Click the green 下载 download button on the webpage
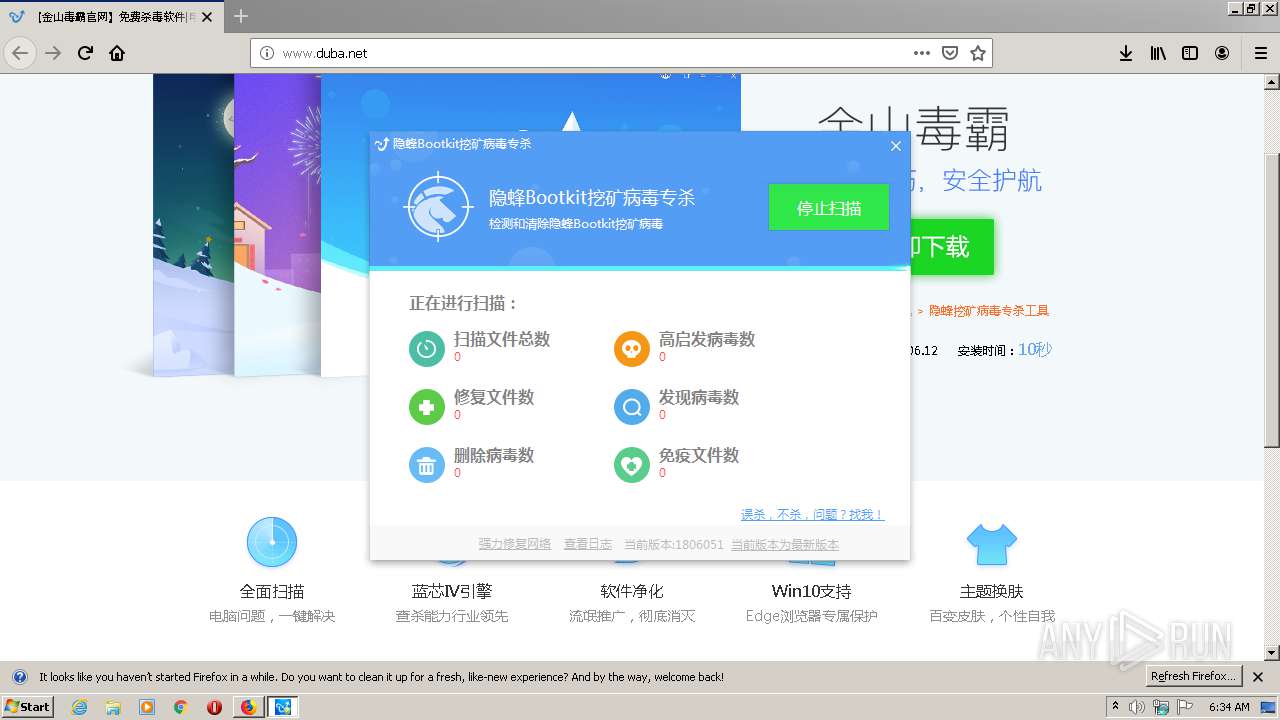 click(x=950, y=246)
